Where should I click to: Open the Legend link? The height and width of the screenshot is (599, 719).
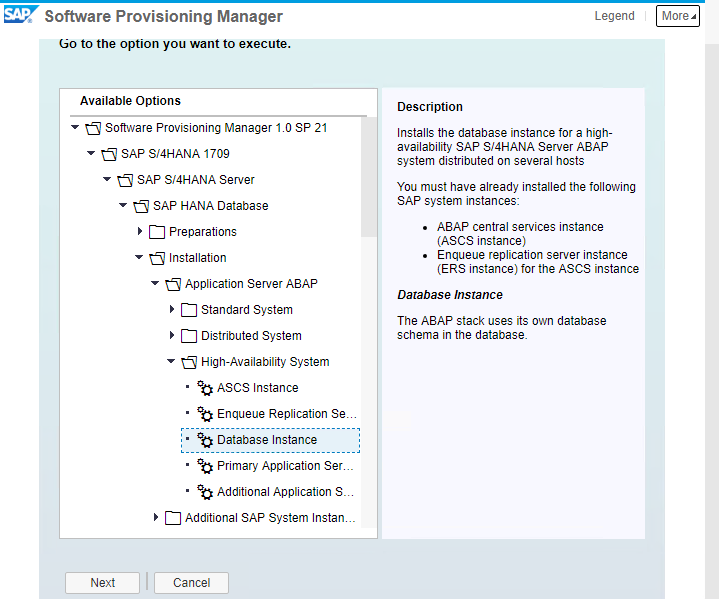614,16
